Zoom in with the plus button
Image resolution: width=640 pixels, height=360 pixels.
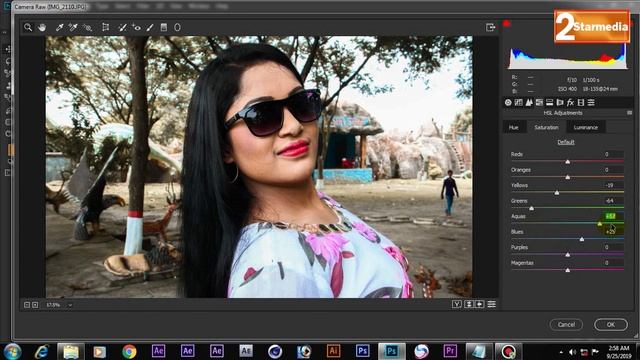(x=35, y=305)
